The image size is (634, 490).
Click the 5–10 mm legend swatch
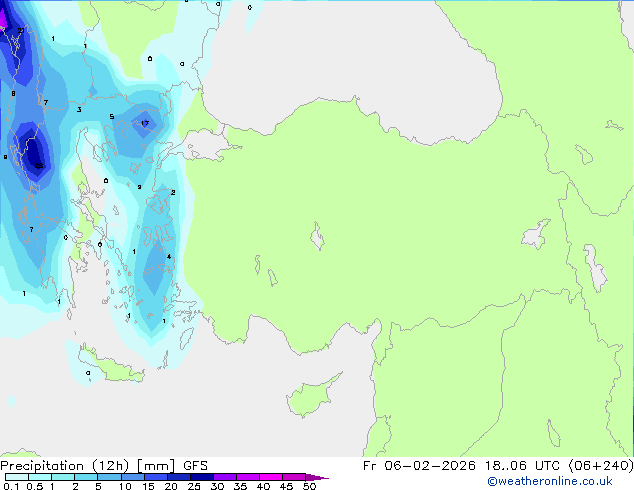110,477
